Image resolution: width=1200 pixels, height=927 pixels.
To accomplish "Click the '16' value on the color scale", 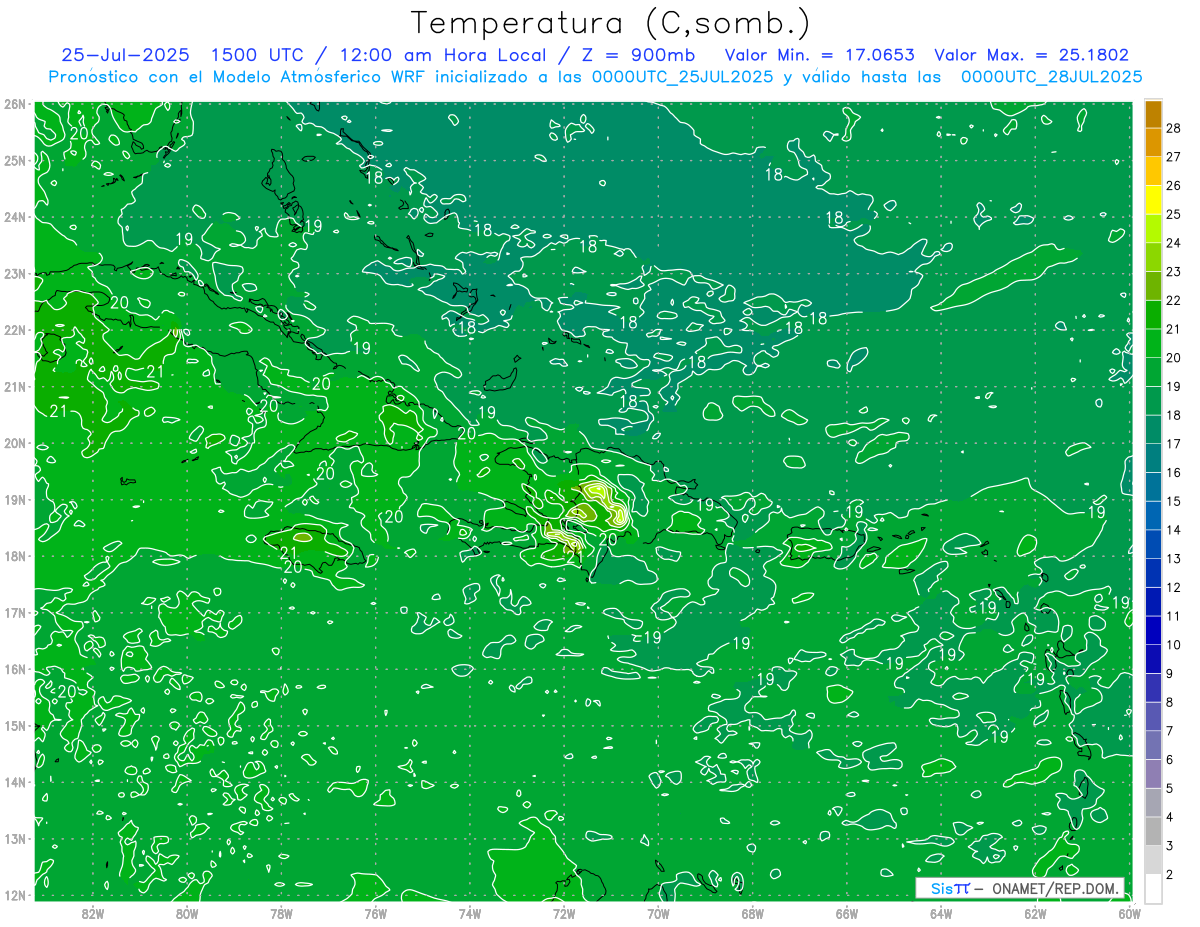I will tap(1173, 472).
